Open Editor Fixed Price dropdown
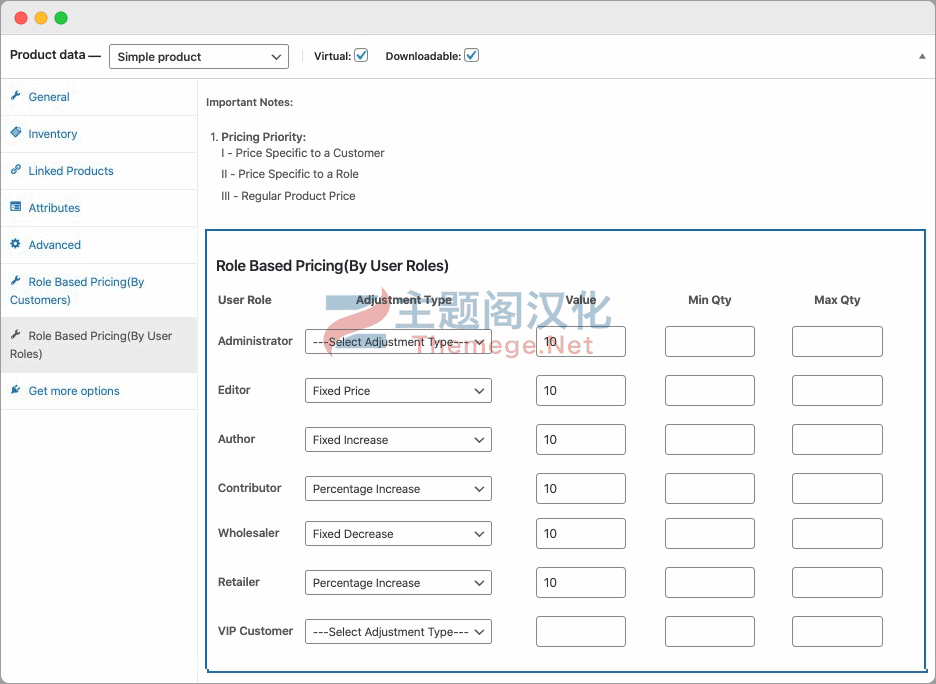936x684 pixels. click(398, 390)
